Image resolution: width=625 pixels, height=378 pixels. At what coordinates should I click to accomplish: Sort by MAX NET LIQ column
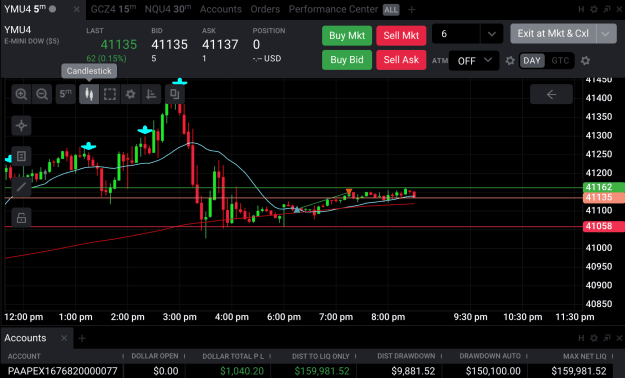[585, 356]
